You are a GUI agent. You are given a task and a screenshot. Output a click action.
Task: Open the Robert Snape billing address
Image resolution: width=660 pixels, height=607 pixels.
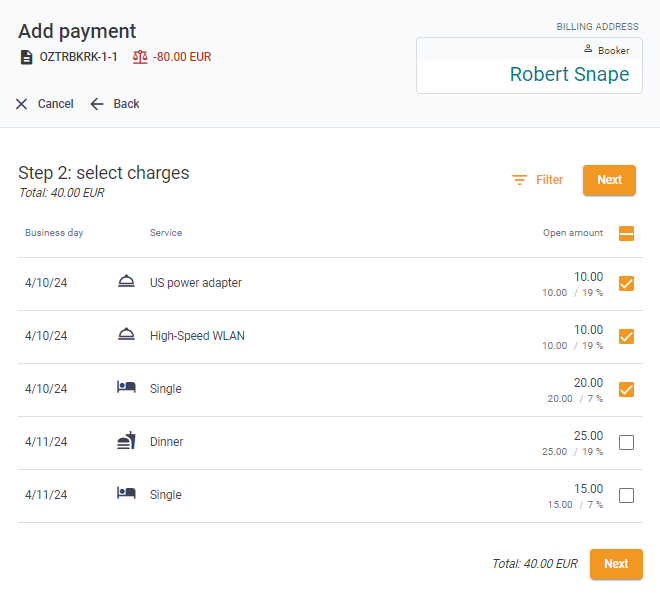569,75
